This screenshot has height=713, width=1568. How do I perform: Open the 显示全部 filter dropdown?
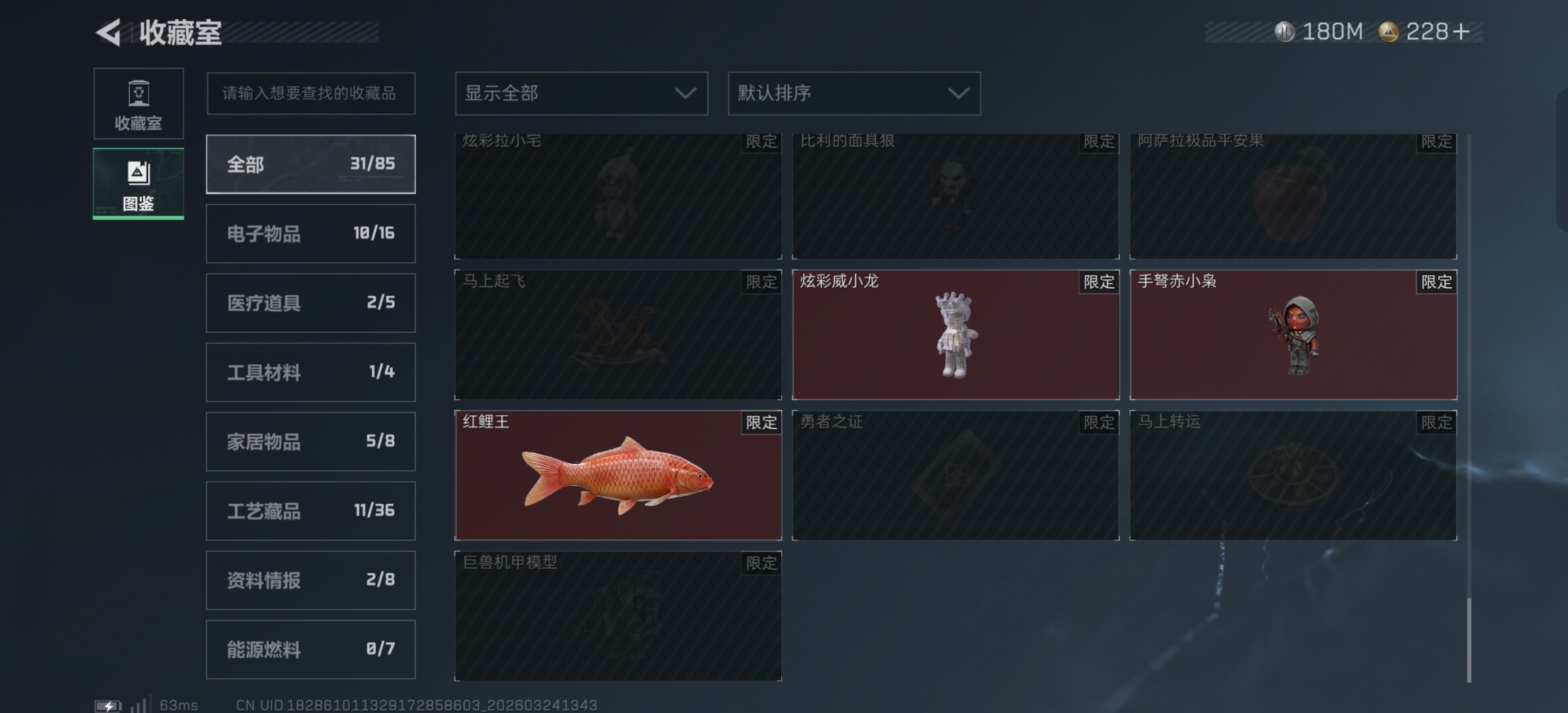click(x=582, y=93)
